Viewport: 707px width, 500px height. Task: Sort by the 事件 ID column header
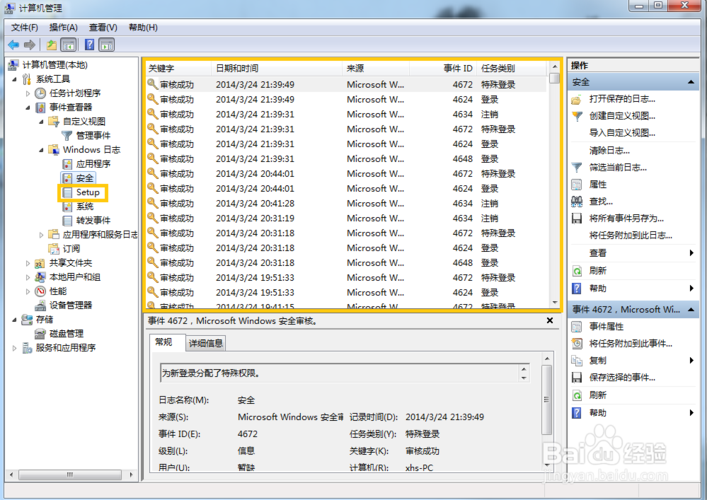pyautogui.click(x=443, y=69)
